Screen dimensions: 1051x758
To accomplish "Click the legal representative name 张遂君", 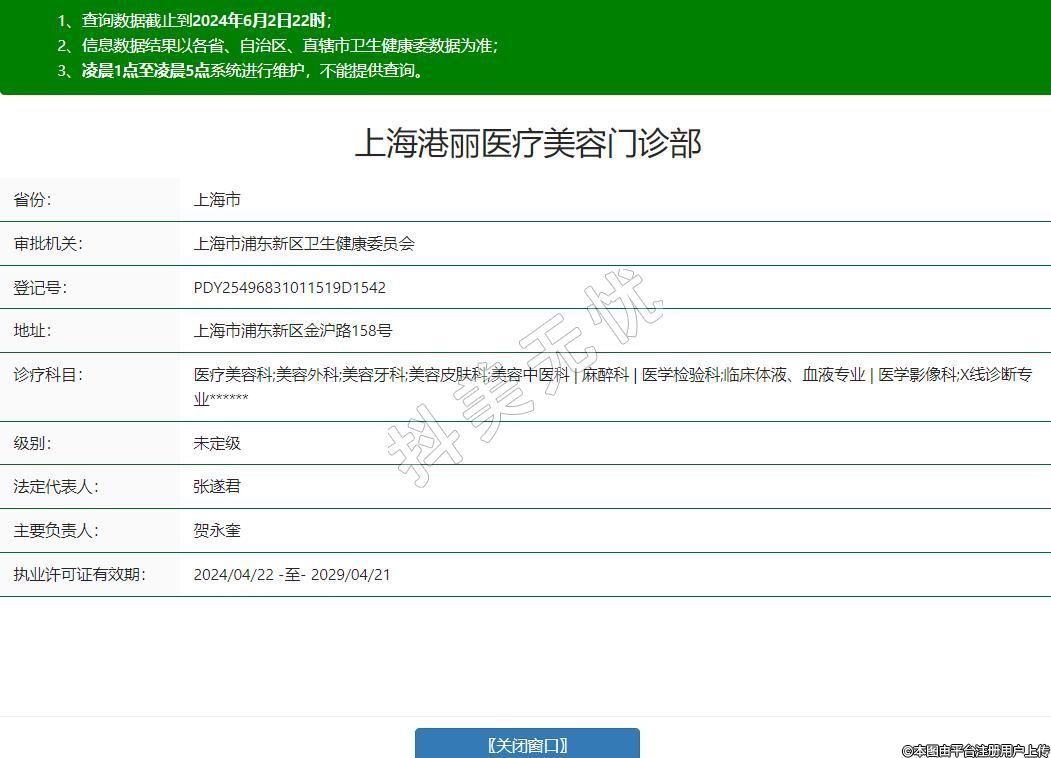I will (x=217, y=487).
